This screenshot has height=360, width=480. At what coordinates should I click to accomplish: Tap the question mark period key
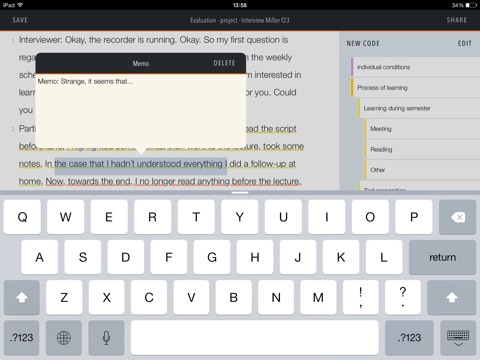pyautogui.click(x=403, y=297)
